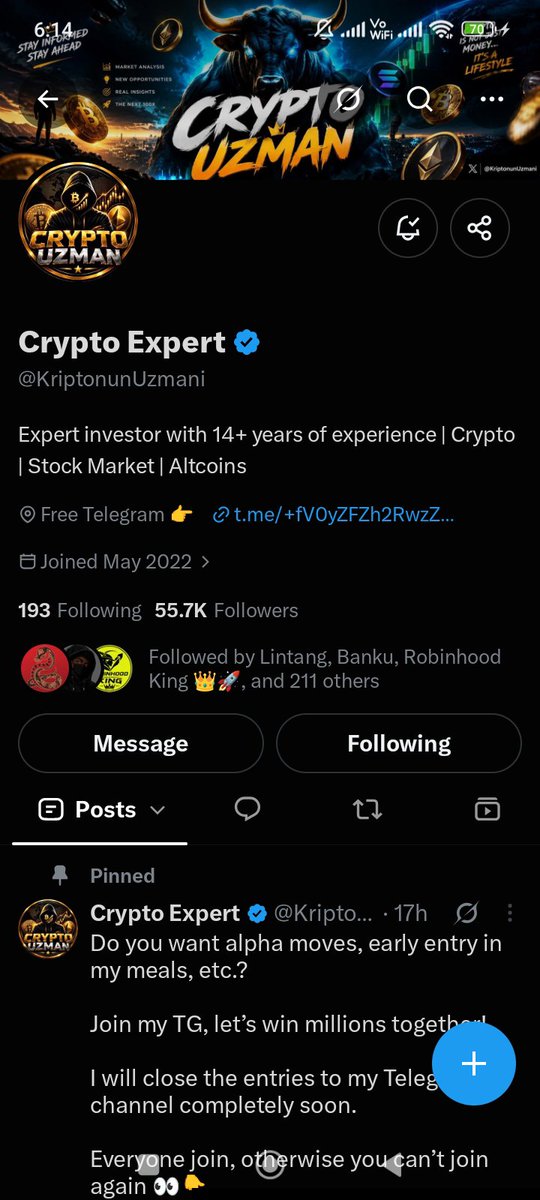This screenshot has width=540, height=1200.
Task: Toggle the Following button
Action: click(399, 743)
